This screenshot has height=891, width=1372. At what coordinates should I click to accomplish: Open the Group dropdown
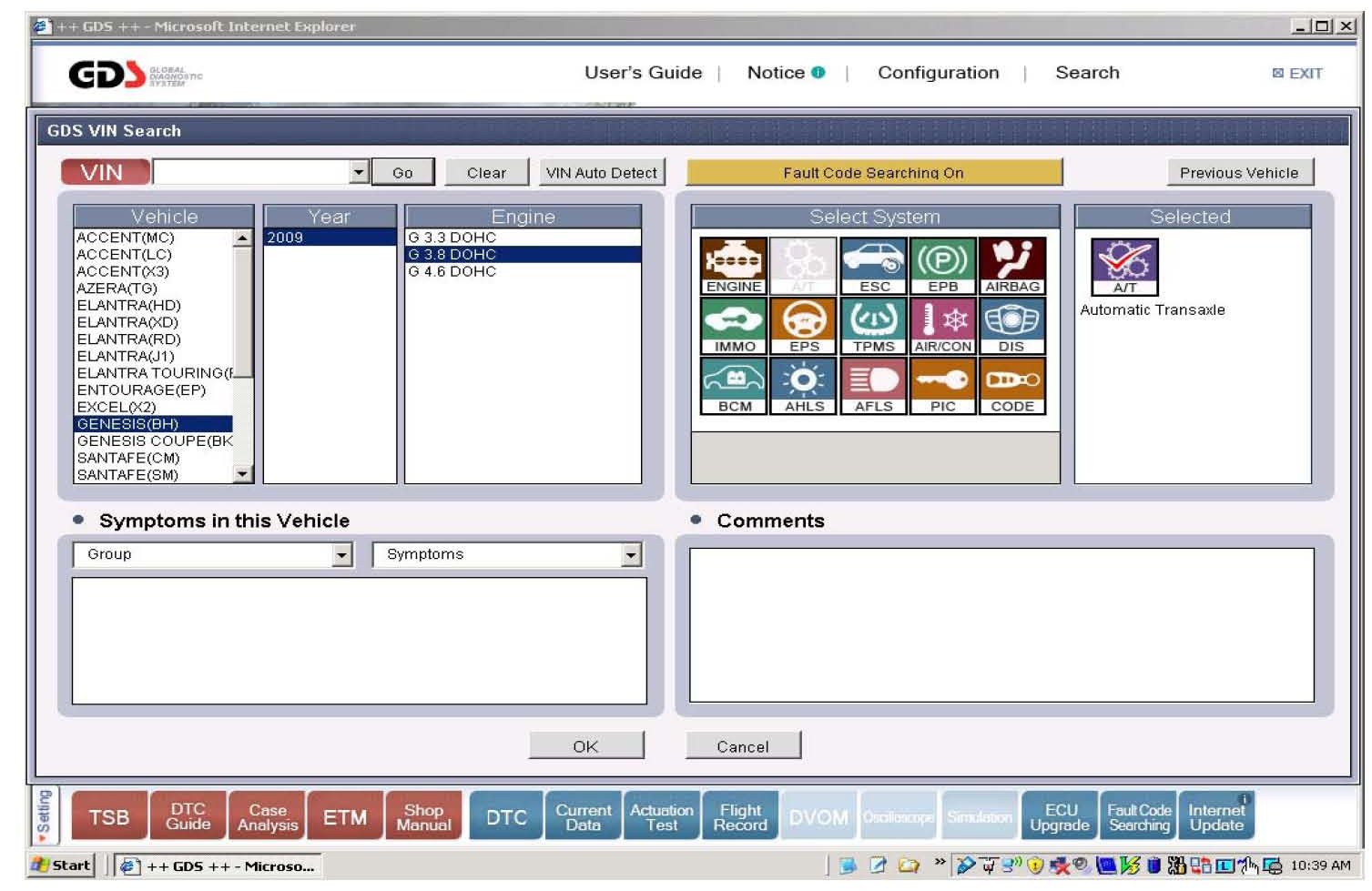(342, 555)
